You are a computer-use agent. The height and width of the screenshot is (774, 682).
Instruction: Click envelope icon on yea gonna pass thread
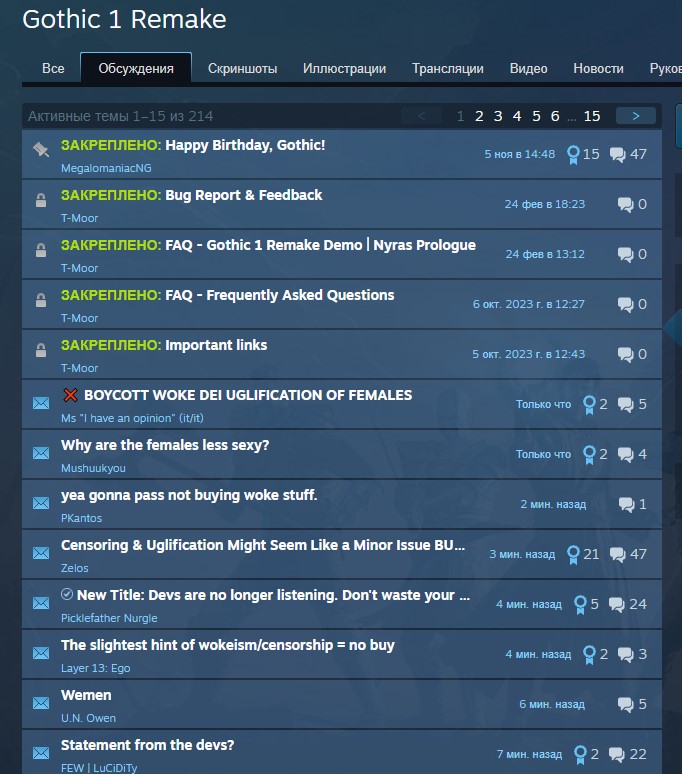point(41,503)
